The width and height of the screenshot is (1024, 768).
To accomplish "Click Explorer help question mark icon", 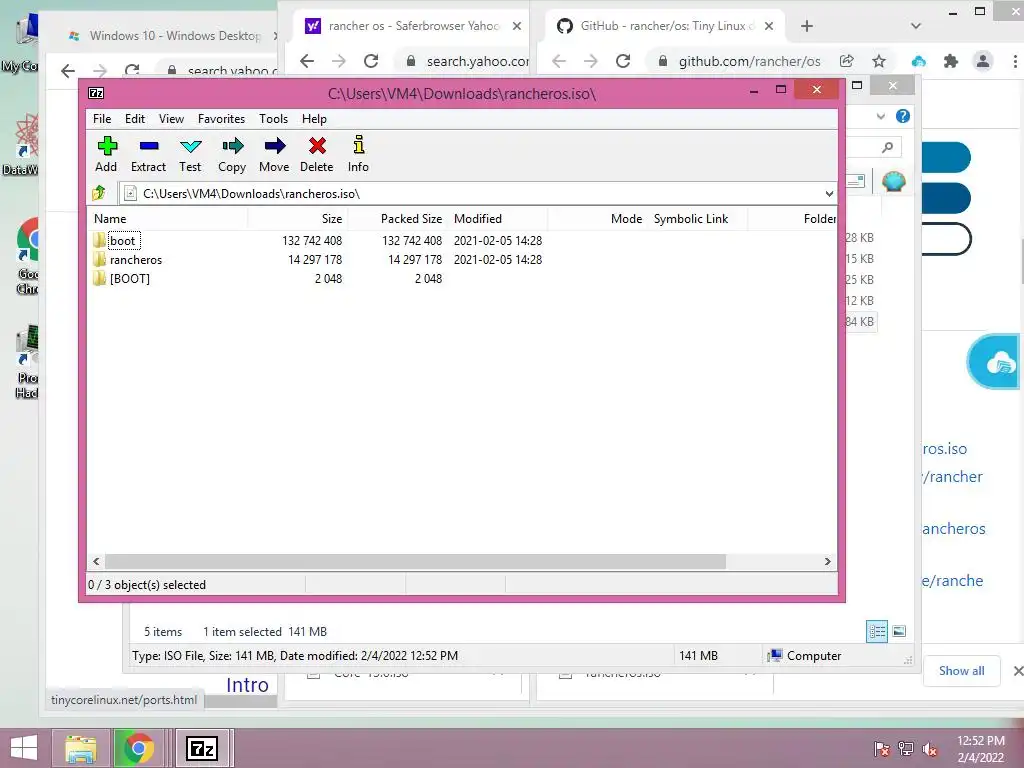I will point(903,116).
